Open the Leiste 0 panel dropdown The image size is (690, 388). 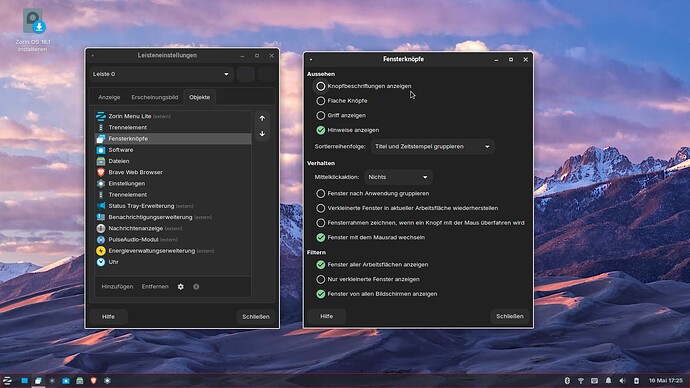(161, 74)
